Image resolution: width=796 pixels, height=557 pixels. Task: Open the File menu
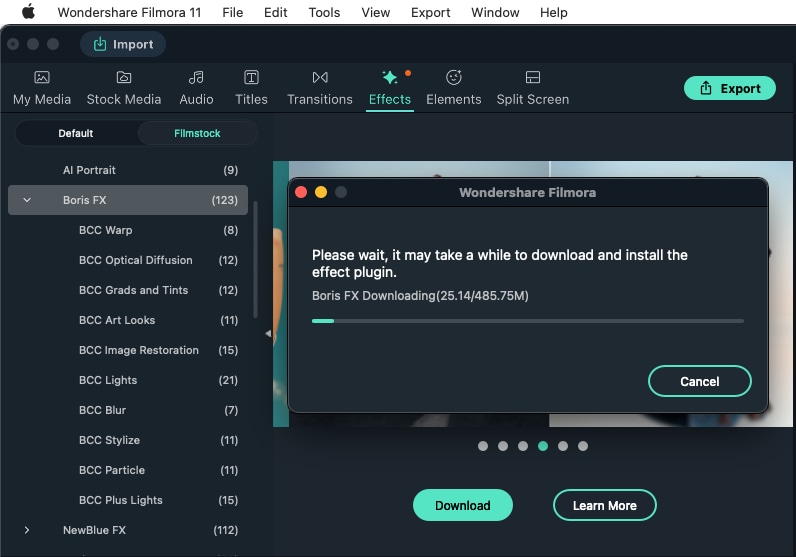233,12
